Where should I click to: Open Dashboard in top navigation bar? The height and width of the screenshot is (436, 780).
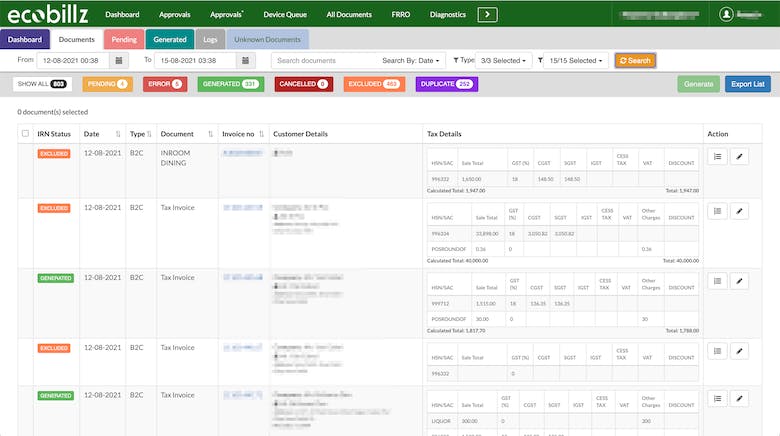click(122, 14)
